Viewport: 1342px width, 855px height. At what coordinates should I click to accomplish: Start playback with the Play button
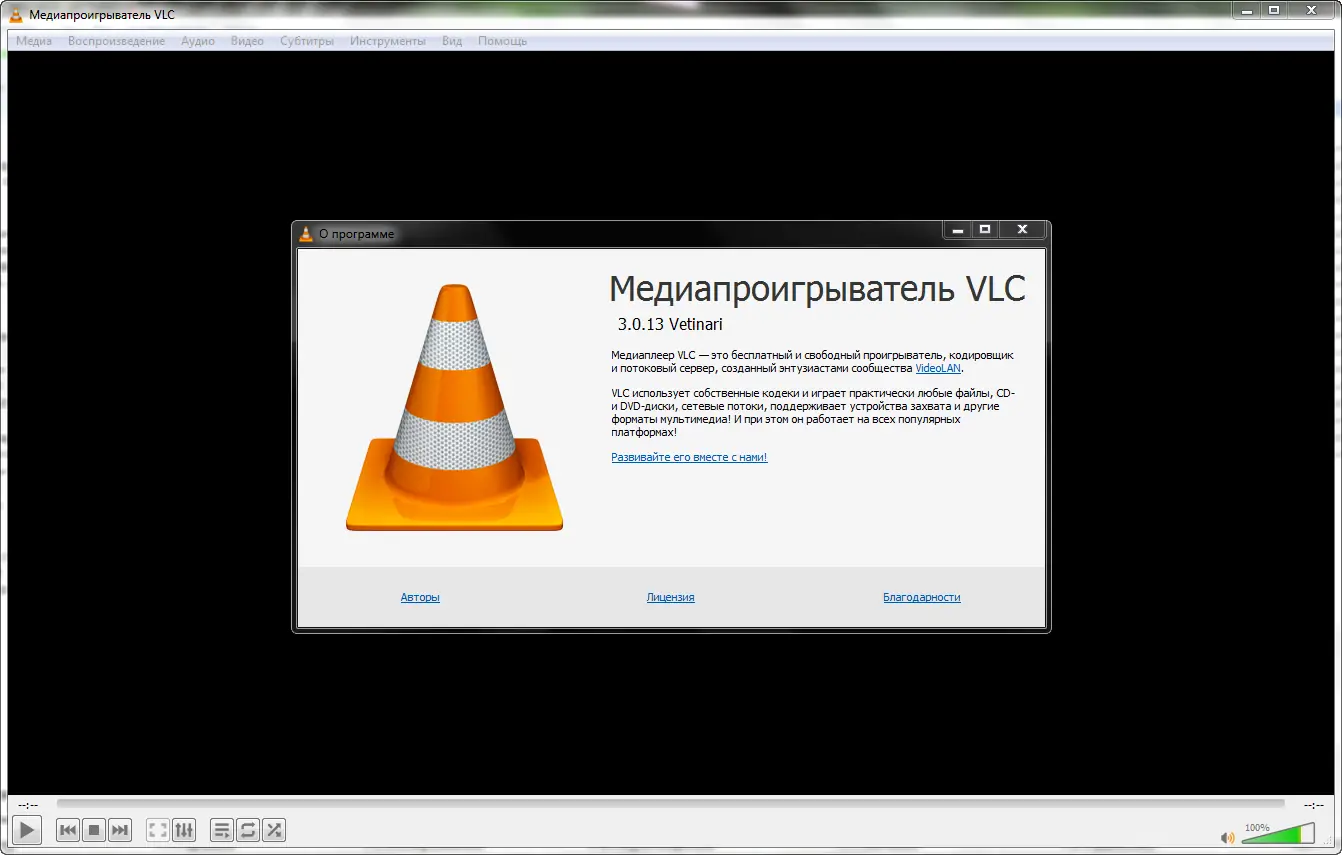click(x=27, y=830)
